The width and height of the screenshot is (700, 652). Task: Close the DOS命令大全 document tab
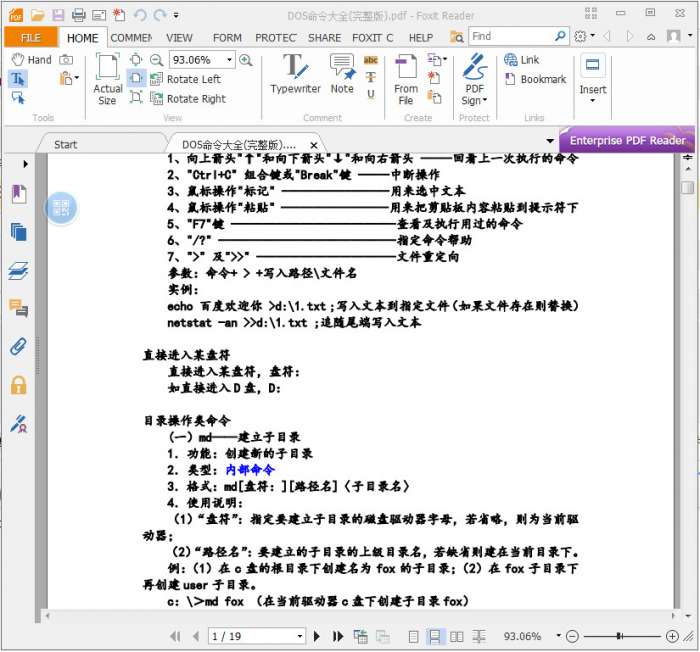click(x=314, y=145)
